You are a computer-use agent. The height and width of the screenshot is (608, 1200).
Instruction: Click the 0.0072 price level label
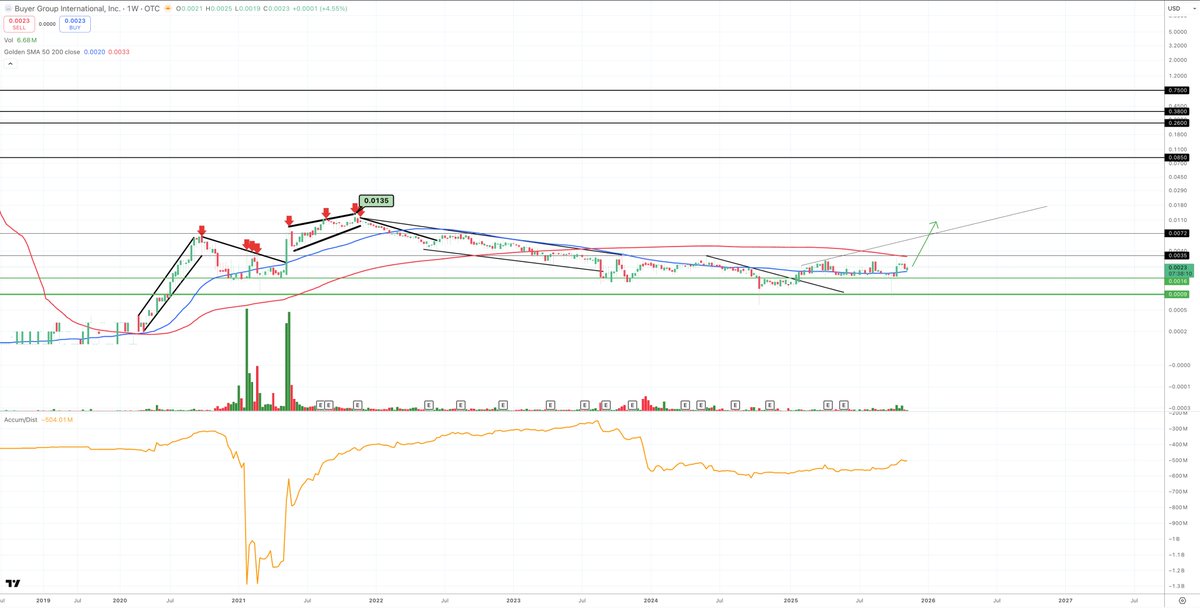[1177, 233]
